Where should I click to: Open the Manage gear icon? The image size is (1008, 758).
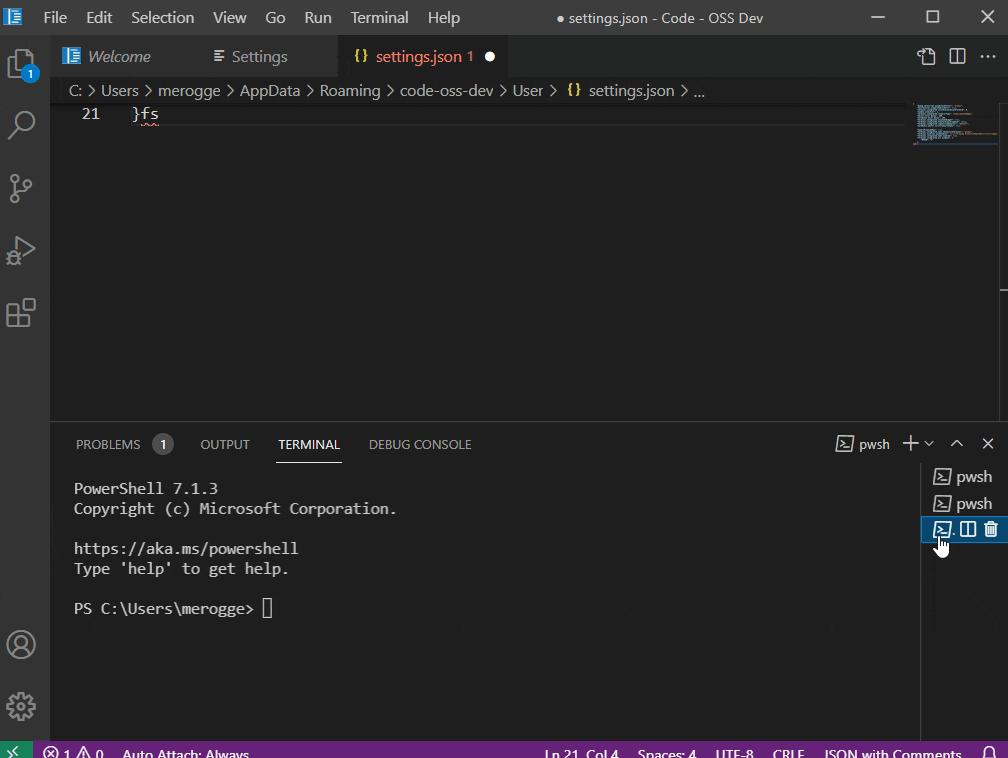tap(21, 707)
